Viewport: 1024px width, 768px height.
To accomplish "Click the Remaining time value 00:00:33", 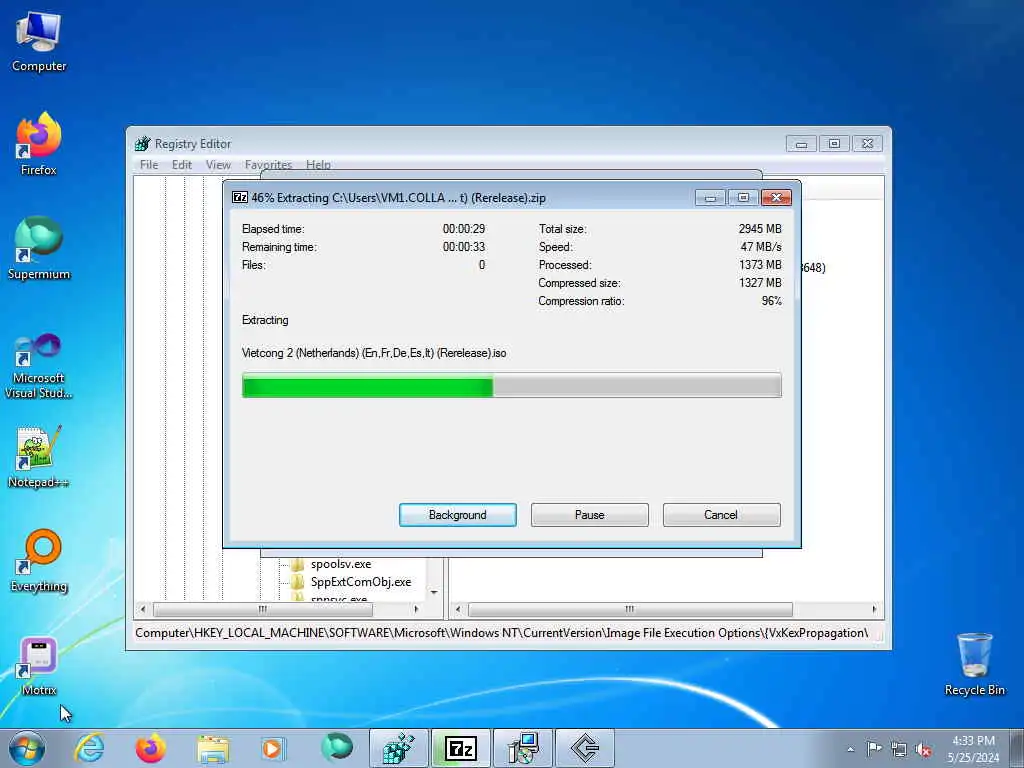I will 464,247.
